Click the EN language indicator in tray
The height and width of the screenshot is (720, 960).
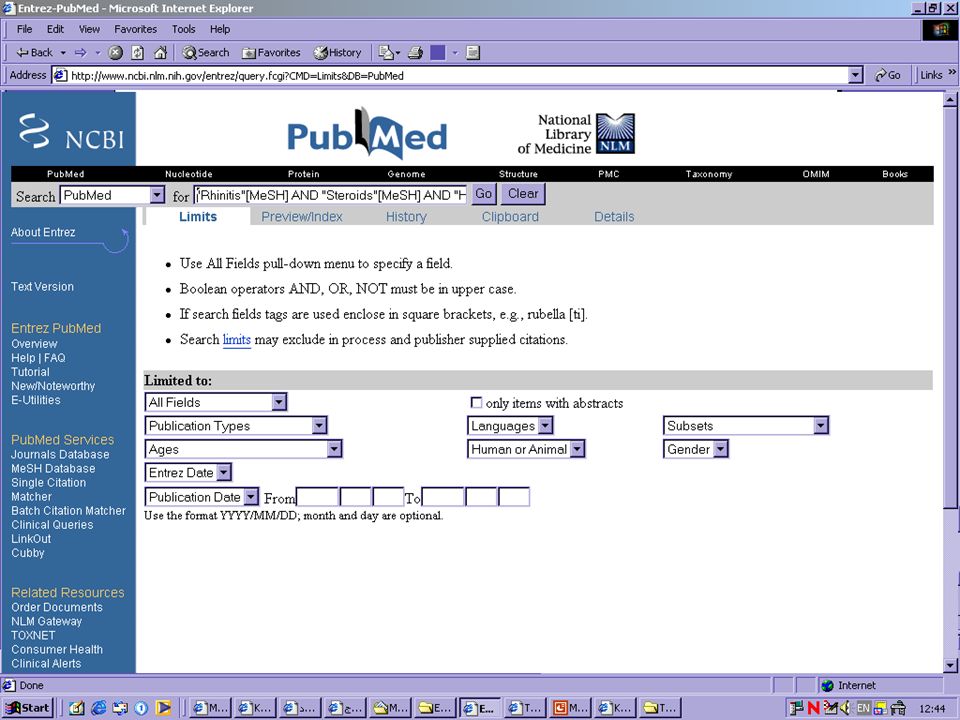863,708
